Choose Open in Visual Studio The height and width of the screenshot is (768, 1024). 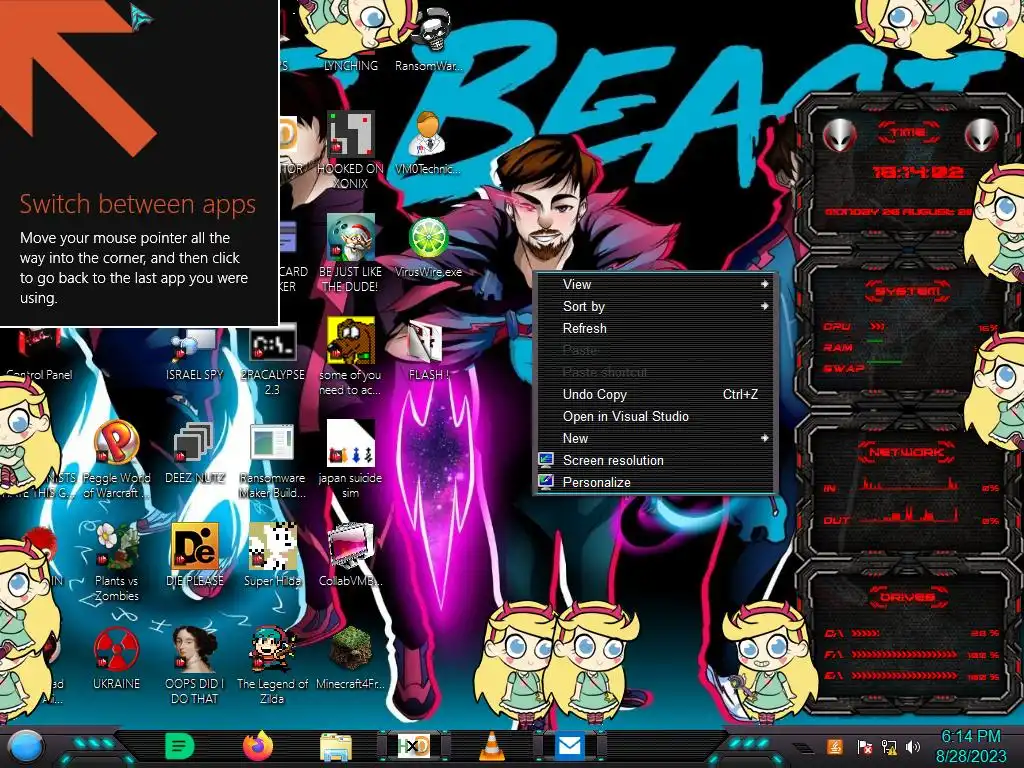tap(655, 416)
